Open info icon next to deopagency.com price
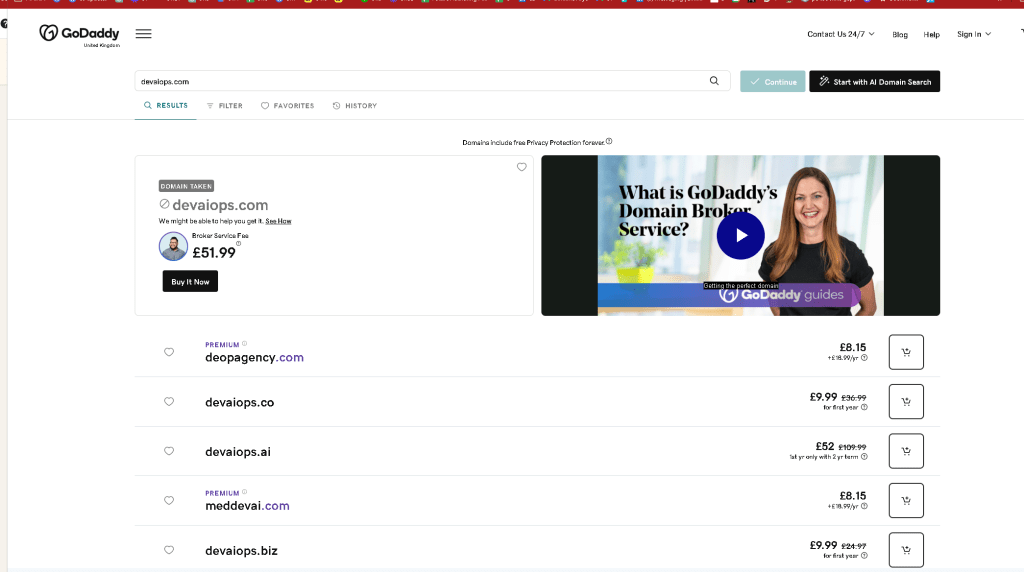The height and width of the screenshot is (572, 1024). (x=864, y=358)
